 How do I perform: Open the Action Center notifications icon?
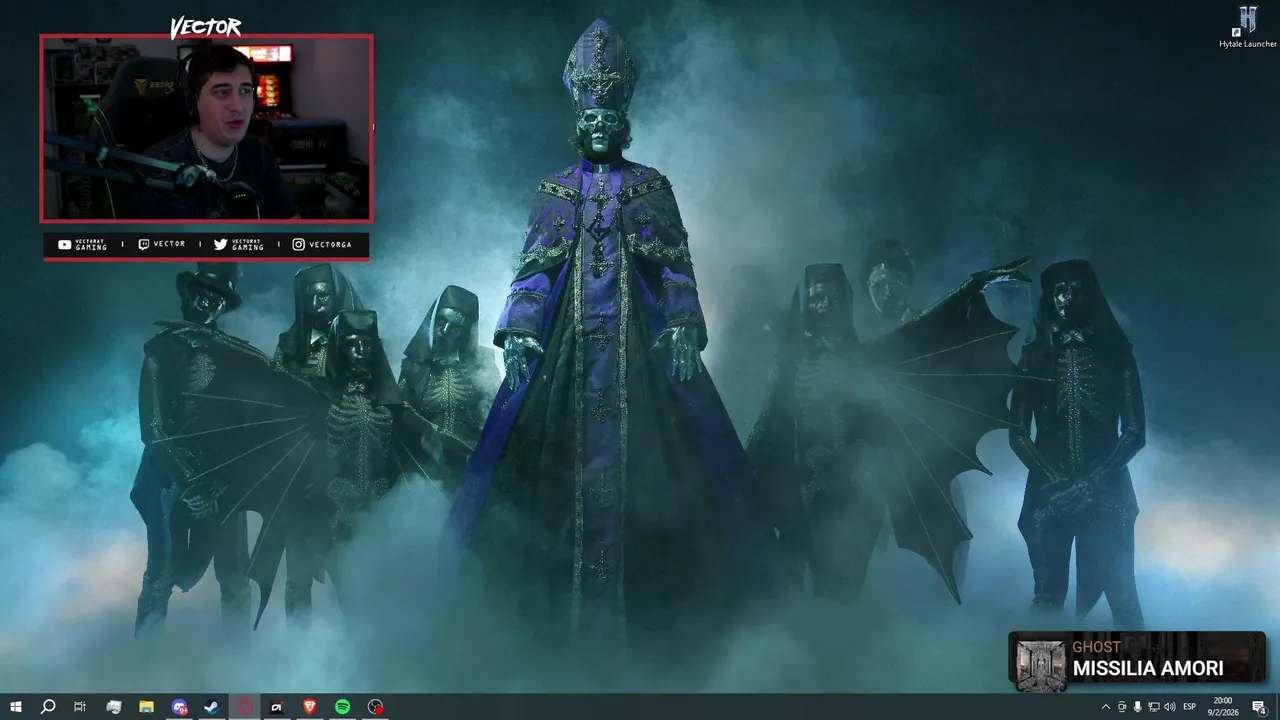[1260, 707]
